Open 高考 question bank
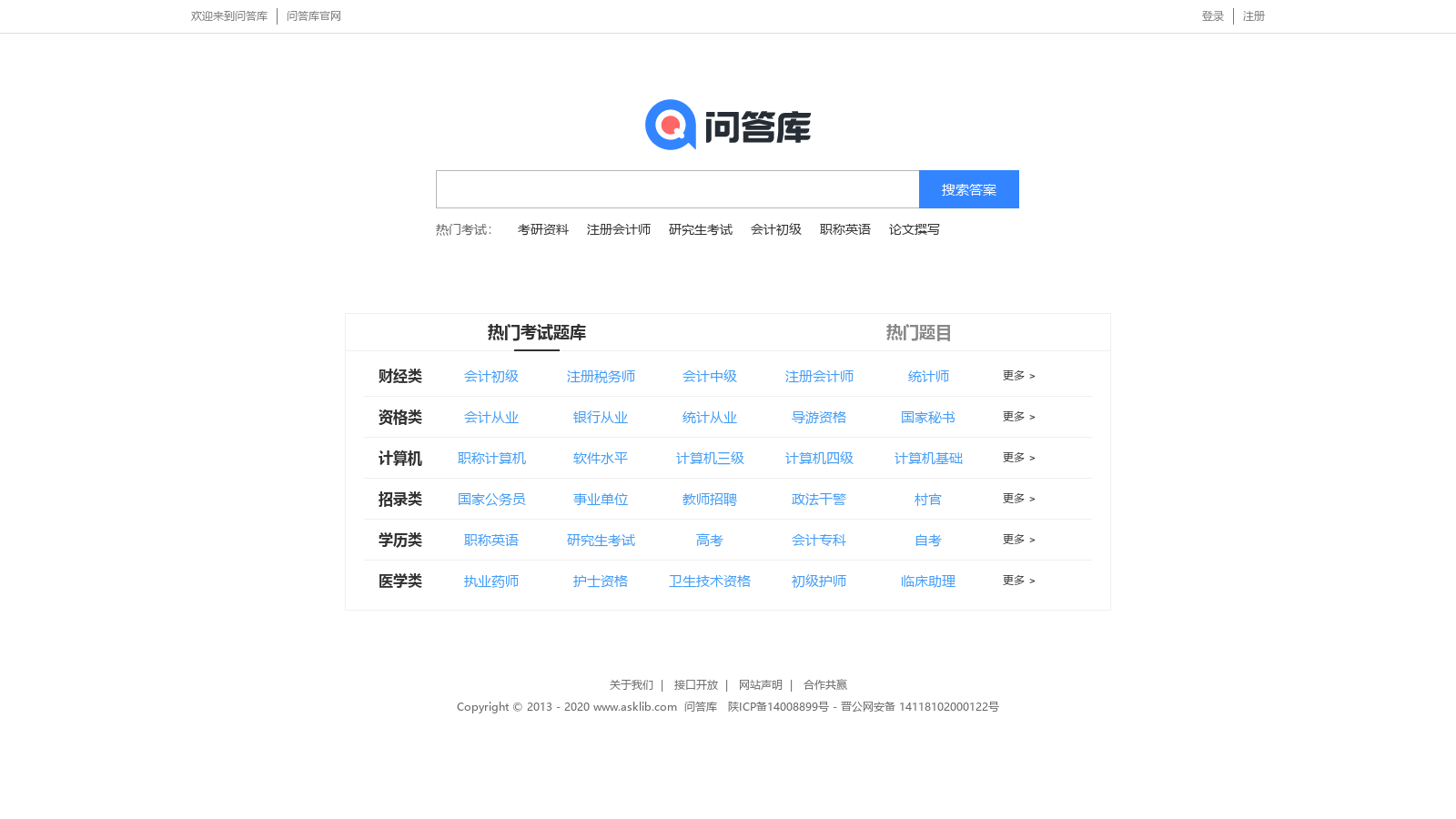The width and height of the screenshot is (1456, 819). [710, 541]
